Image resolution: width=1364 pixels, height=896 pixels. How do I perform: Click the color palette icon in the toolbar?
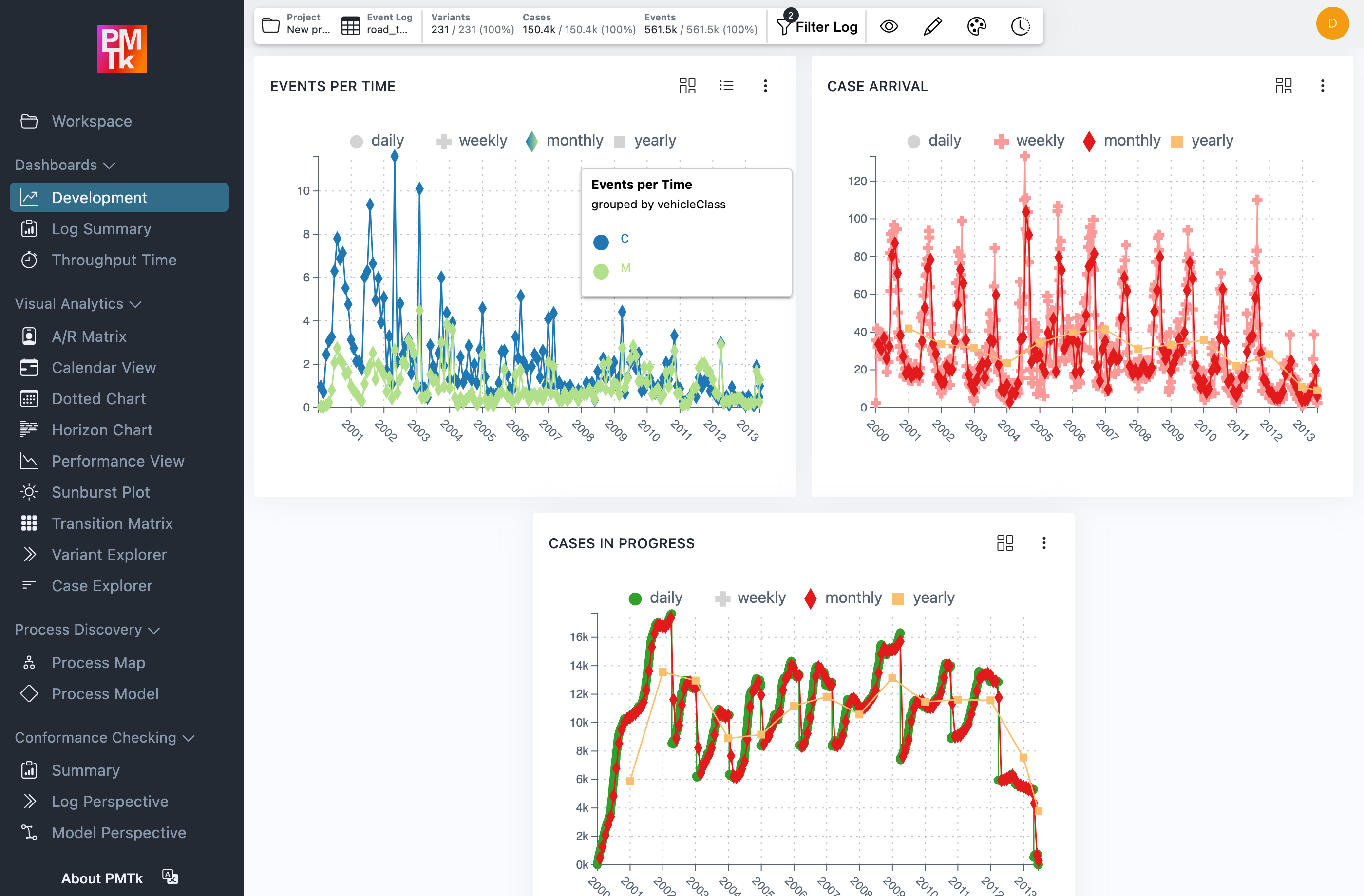coord(977,25)
